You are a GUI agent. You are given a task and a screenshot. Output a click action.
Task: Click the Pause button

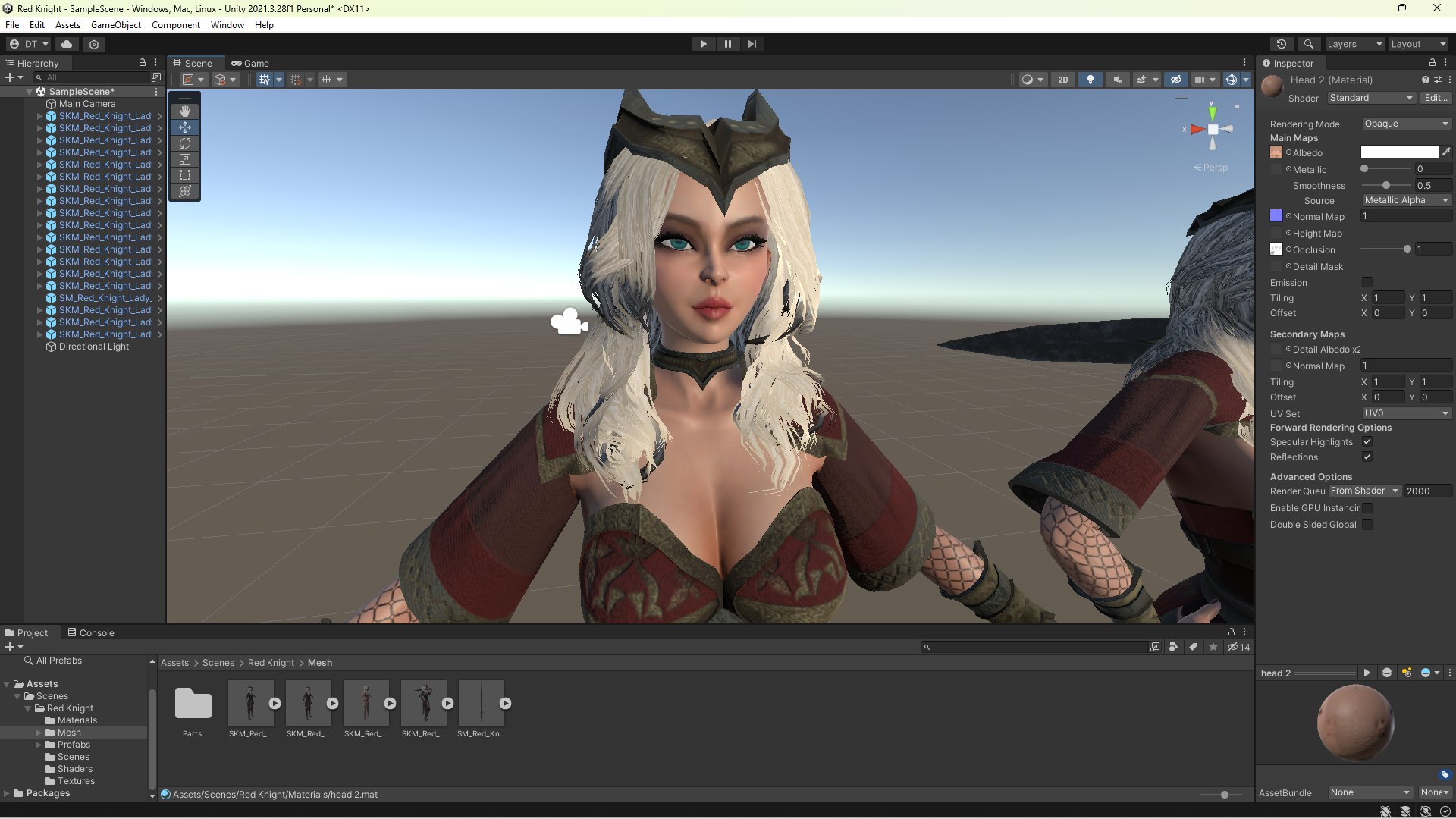(728, 44)
